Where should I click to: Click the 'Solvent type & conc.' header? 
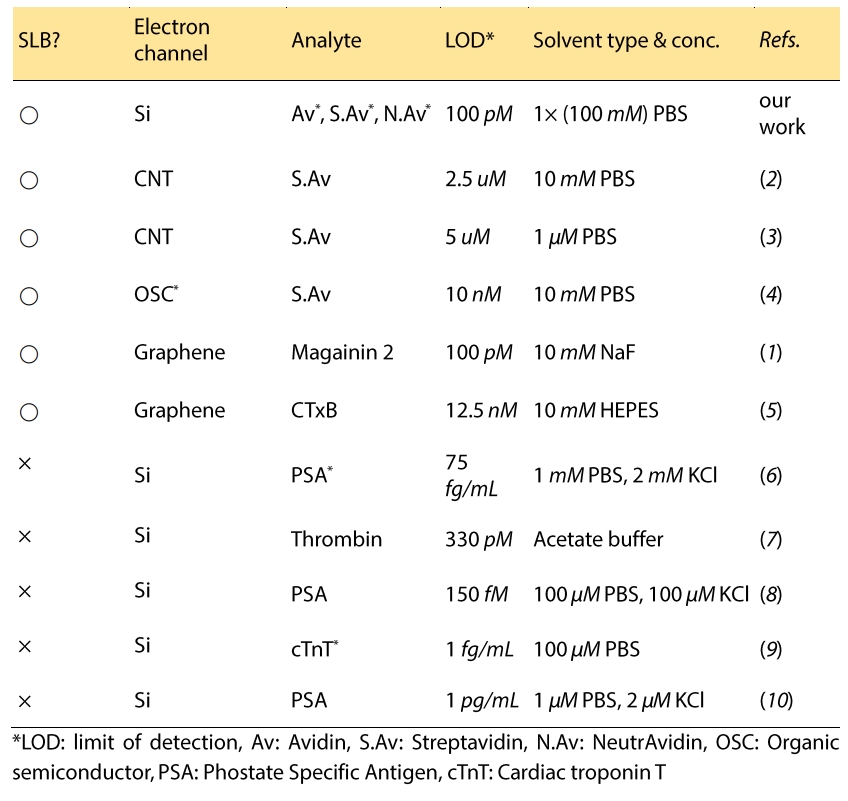click(x=626, y=40)
